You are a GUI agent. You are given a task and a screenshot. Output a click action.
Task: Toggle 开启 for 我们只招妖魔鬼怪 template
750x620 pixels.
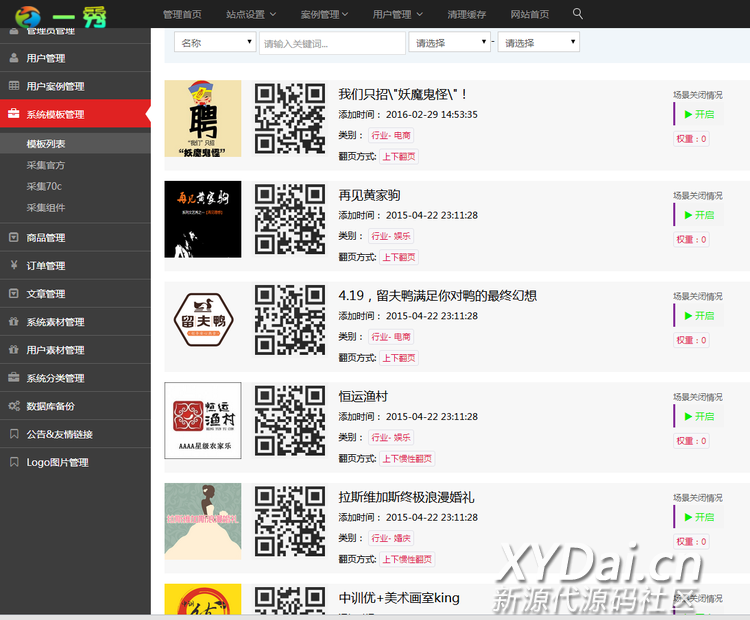click(x=699, y=114)
